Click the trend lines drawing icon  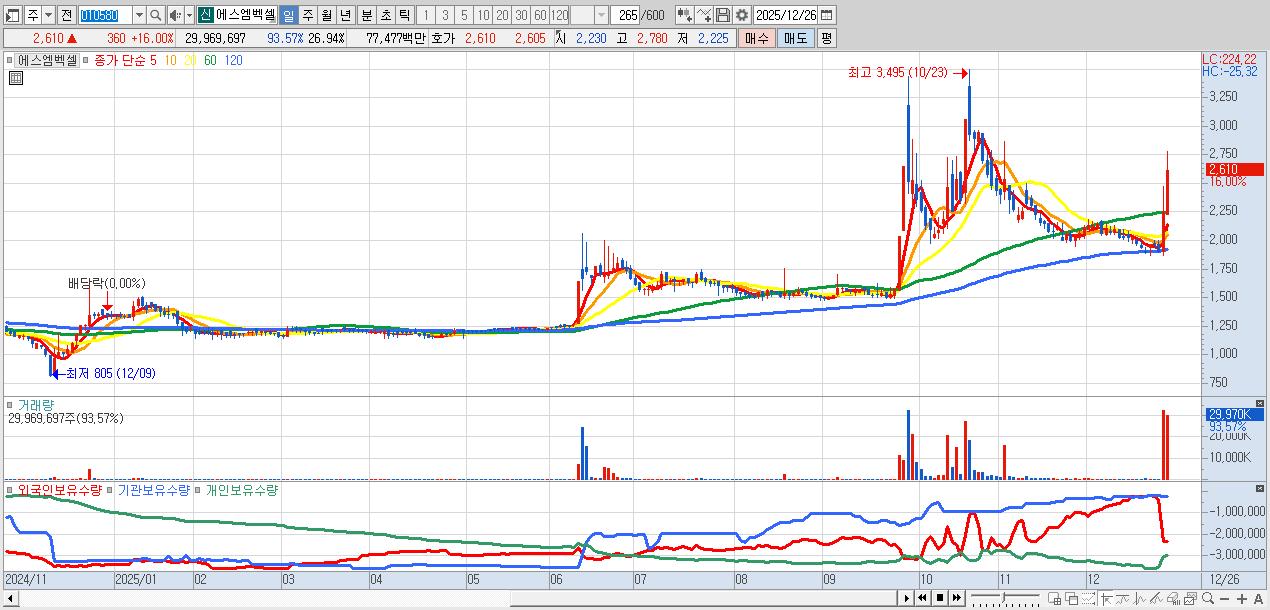click(x=1157, y=598)
